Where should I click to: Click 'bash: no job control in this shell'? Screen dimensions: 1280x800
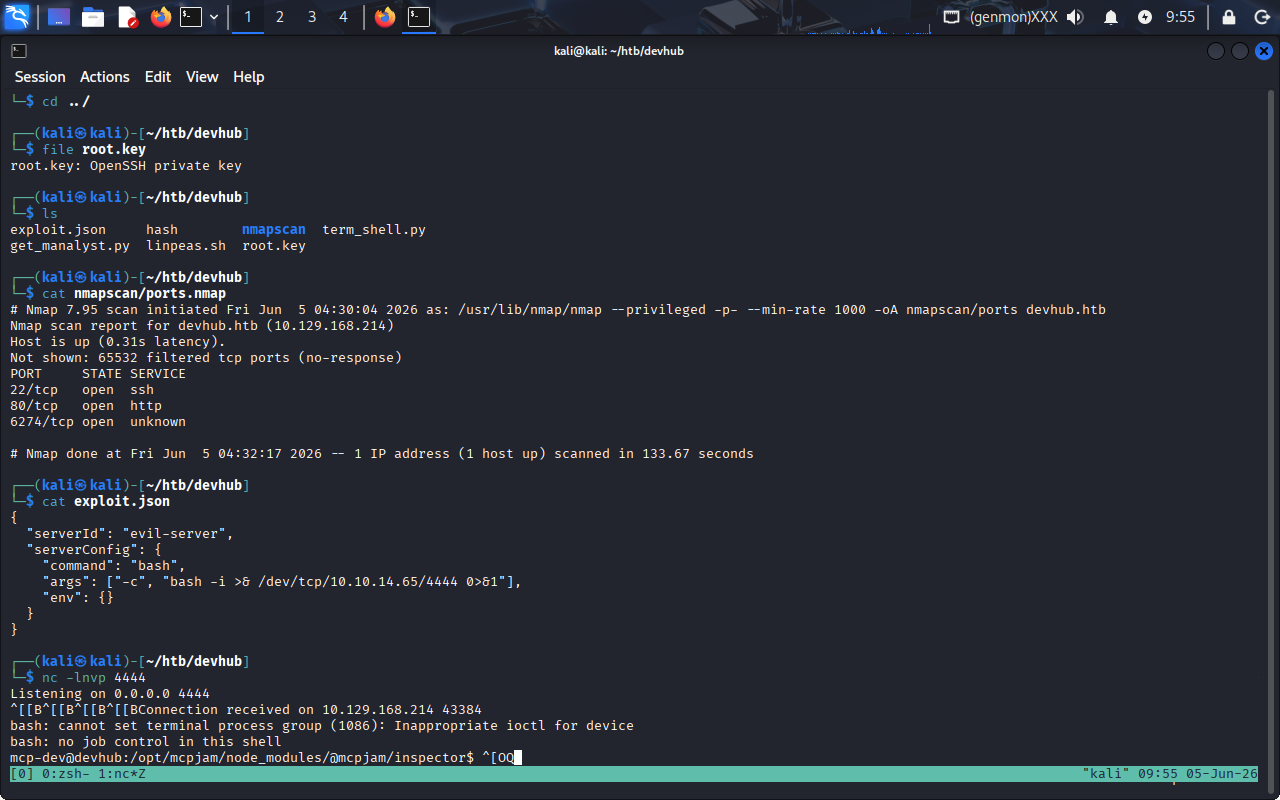tap(146, 742)
